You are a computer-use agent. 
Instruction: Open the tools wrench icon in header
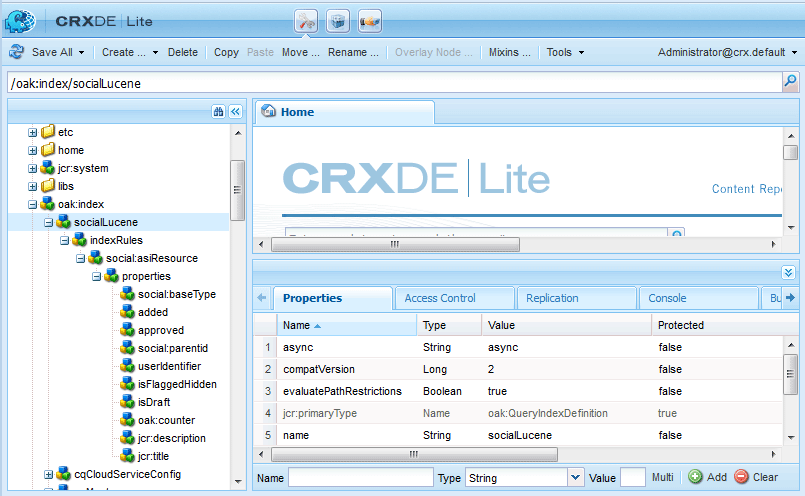coord(306,22)
